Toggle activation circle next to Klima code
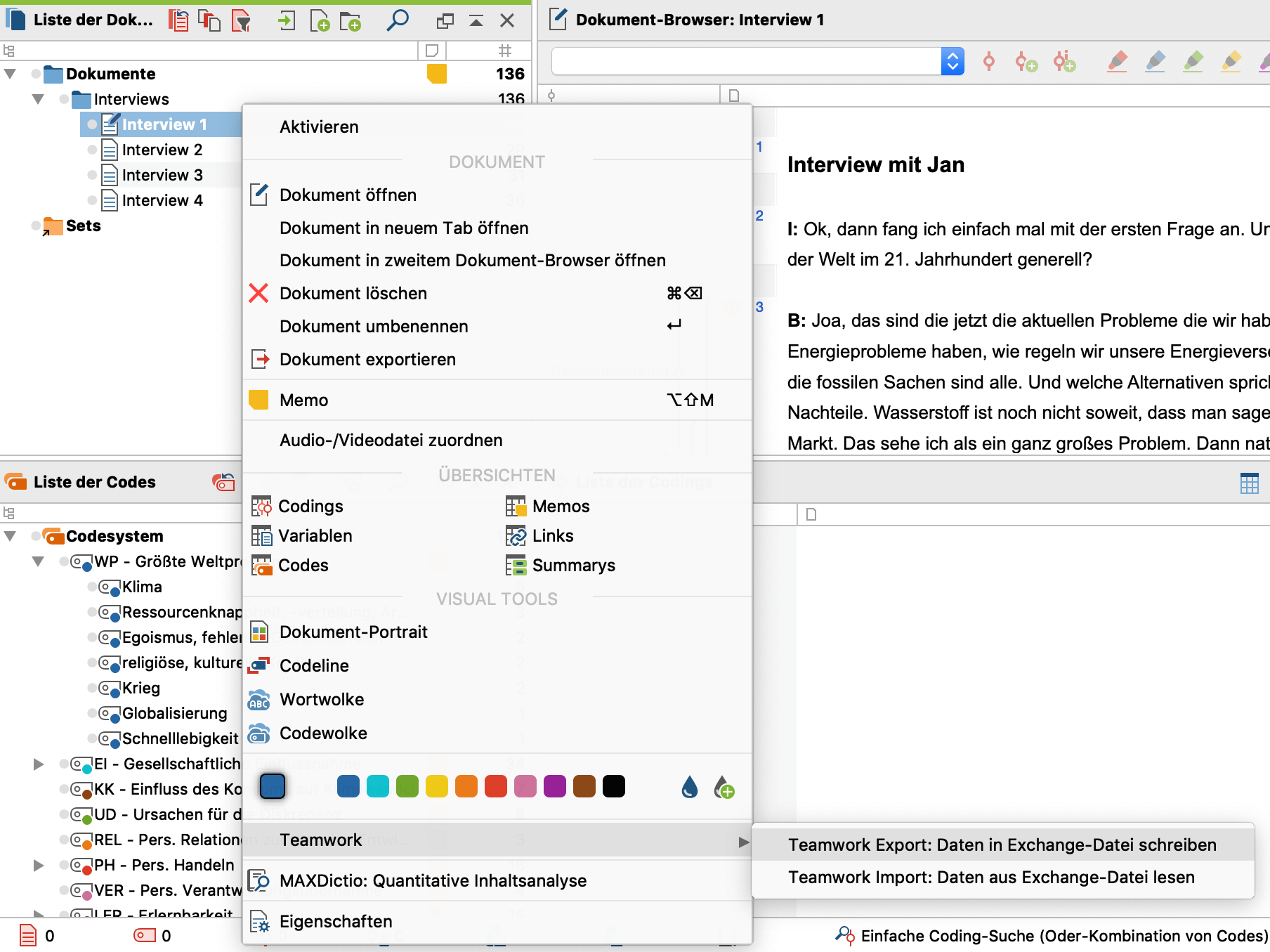Image resolution: width=1270 pixels, height=952 pixels. coord(92,587)
